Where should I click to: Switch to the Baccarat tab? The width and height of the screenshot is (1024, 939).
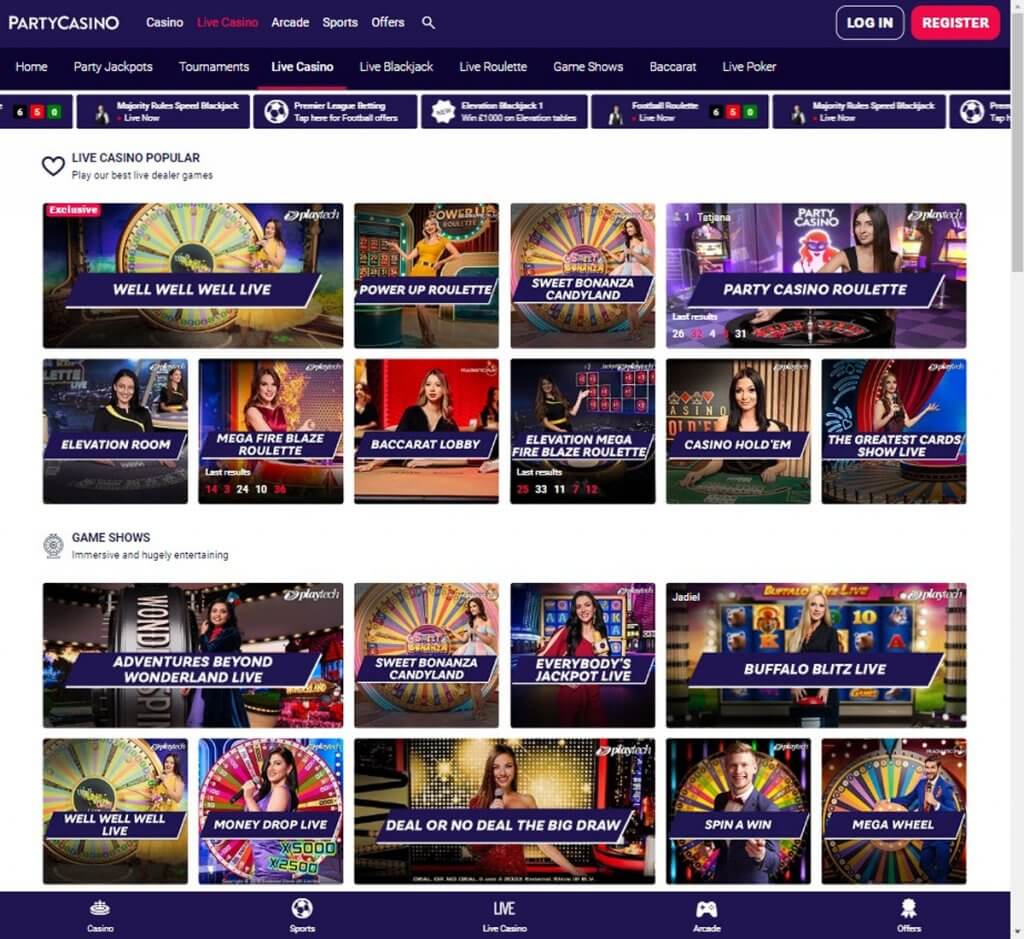(x=673, y=67)
